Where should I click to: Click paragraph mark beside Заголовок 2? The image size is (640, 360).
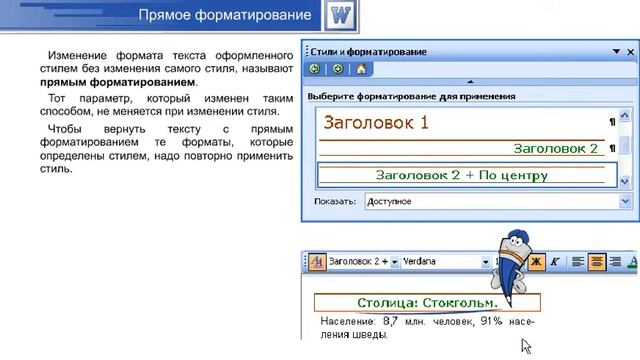point(612,149)
